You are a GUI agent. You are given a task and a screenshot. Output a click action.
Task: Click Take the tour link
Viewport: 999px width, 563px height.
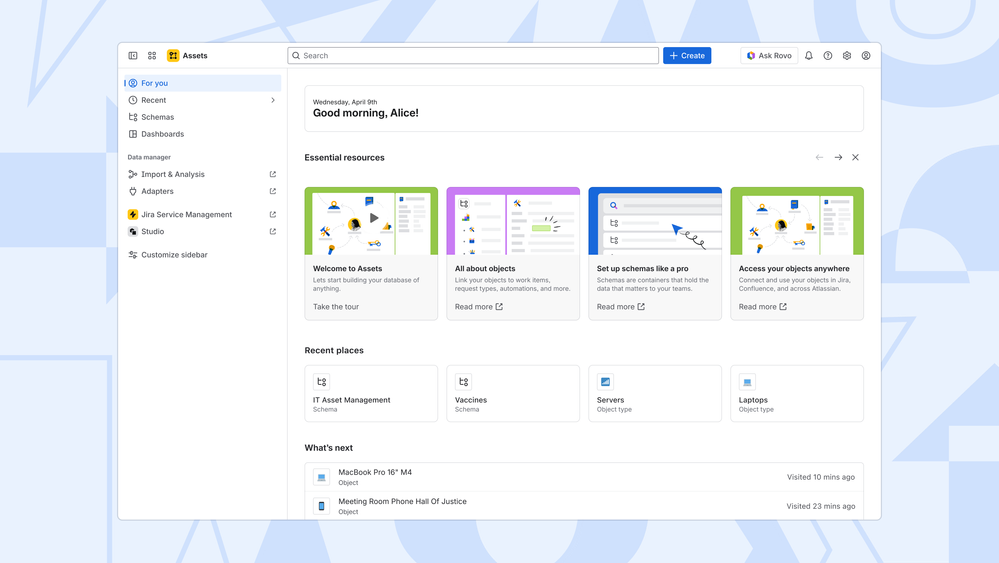[336, 306]
